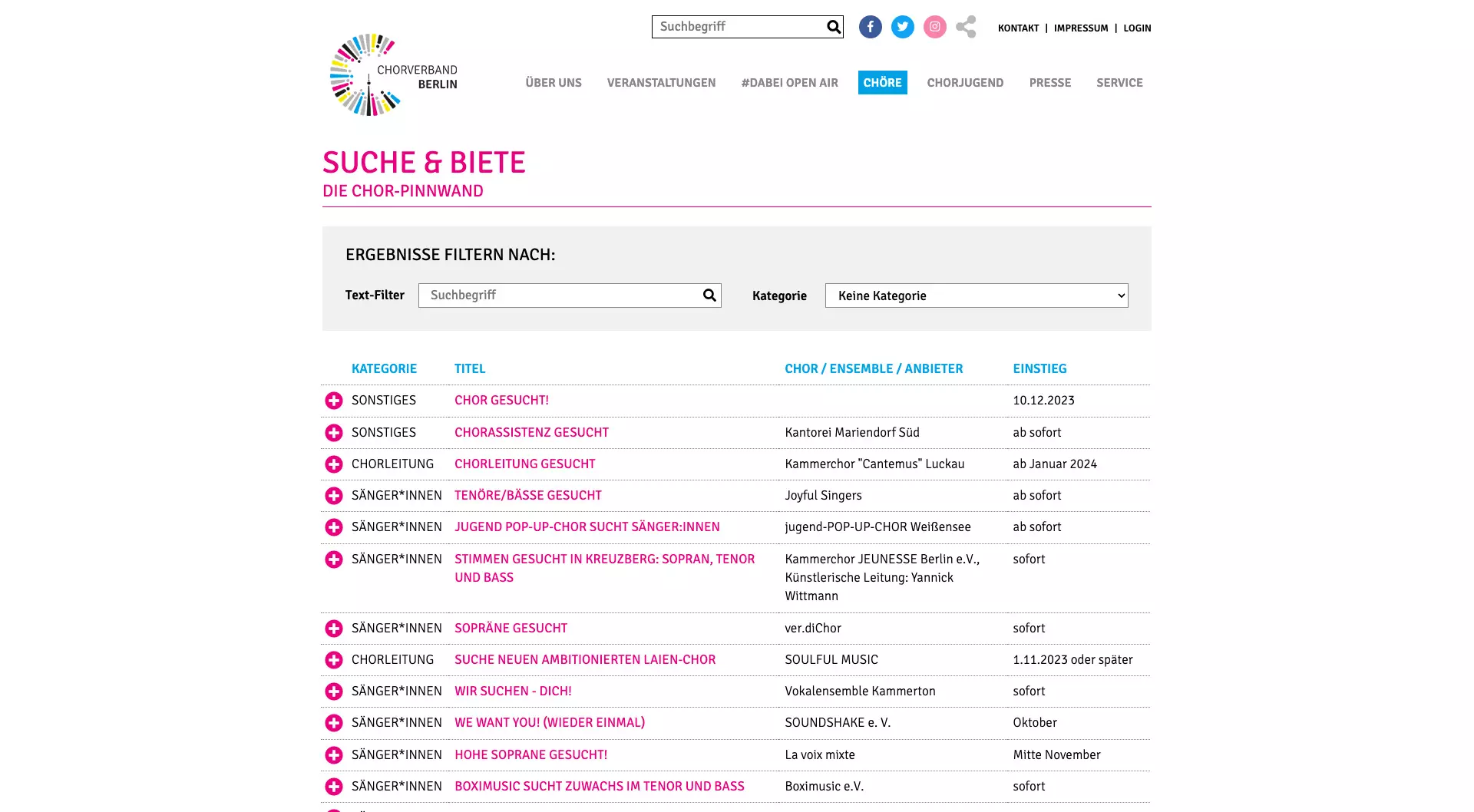Click 'Vokalensemble Kammerton' cell
The height and width of the screenshot is (812, 1474).
(860, 692)
